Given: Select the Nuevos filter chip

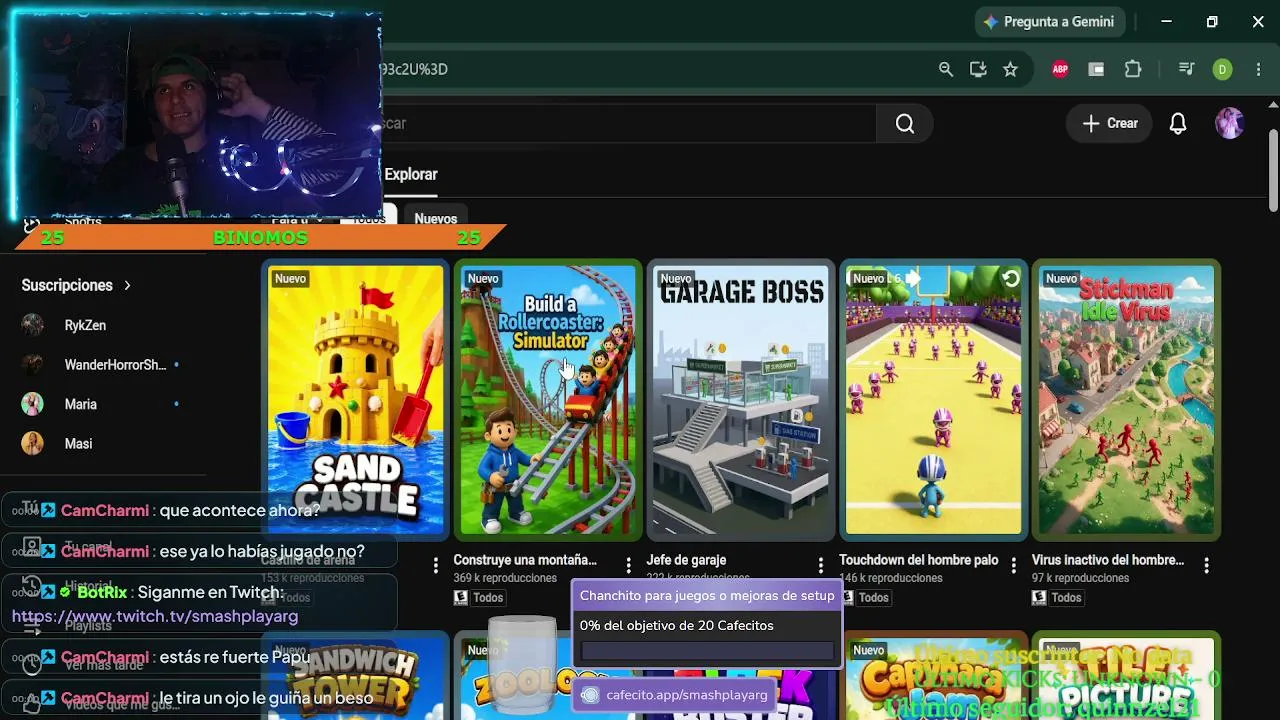Looking at the screenshot, I should pyautogui.click(x=436, y=218).
